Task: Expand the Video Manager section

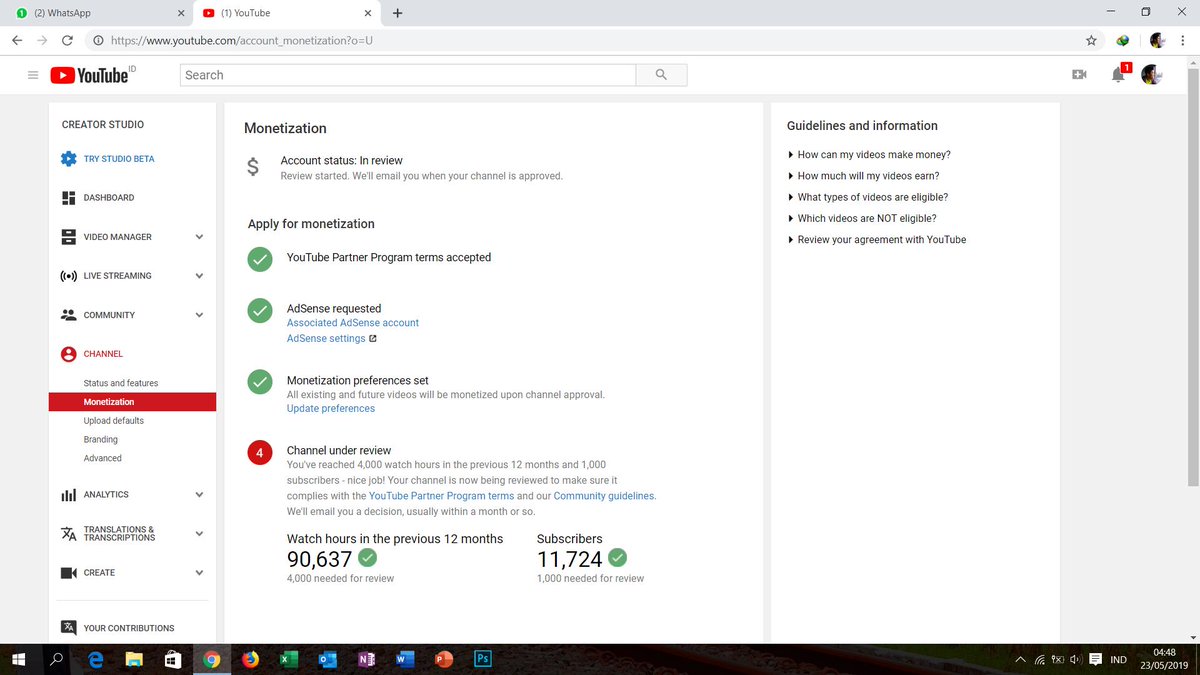Action: coord(199,237)
